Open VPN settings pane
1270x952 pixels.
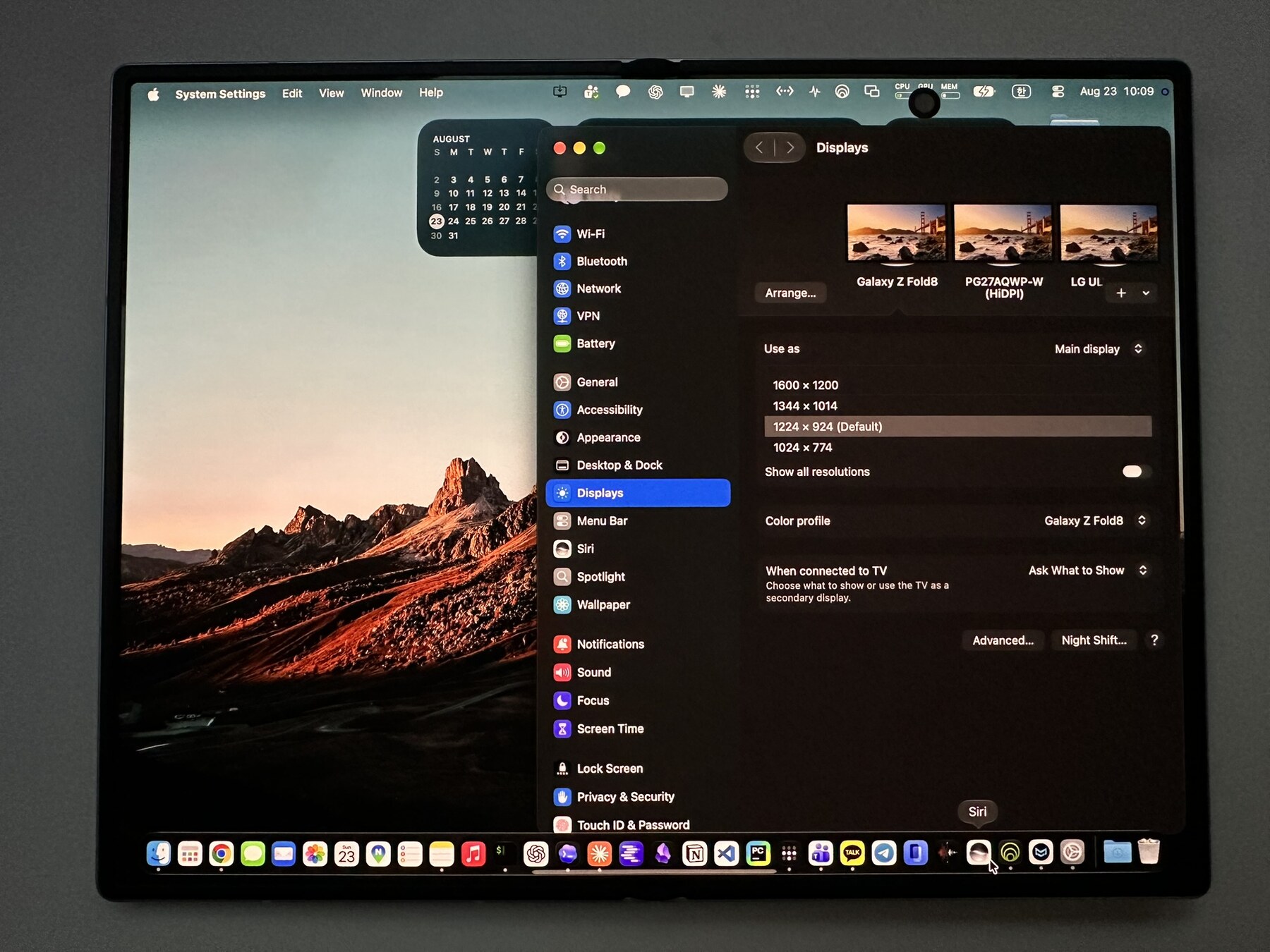click(638, 317)
